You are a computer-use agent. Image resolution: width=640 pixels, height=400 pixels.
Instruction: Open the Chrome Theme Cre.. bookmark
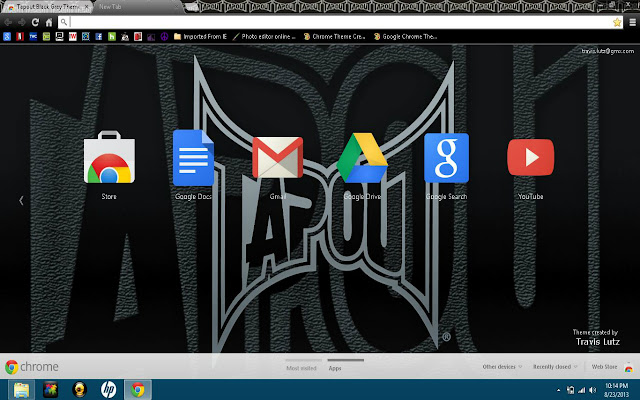click(x=334, y=36)
